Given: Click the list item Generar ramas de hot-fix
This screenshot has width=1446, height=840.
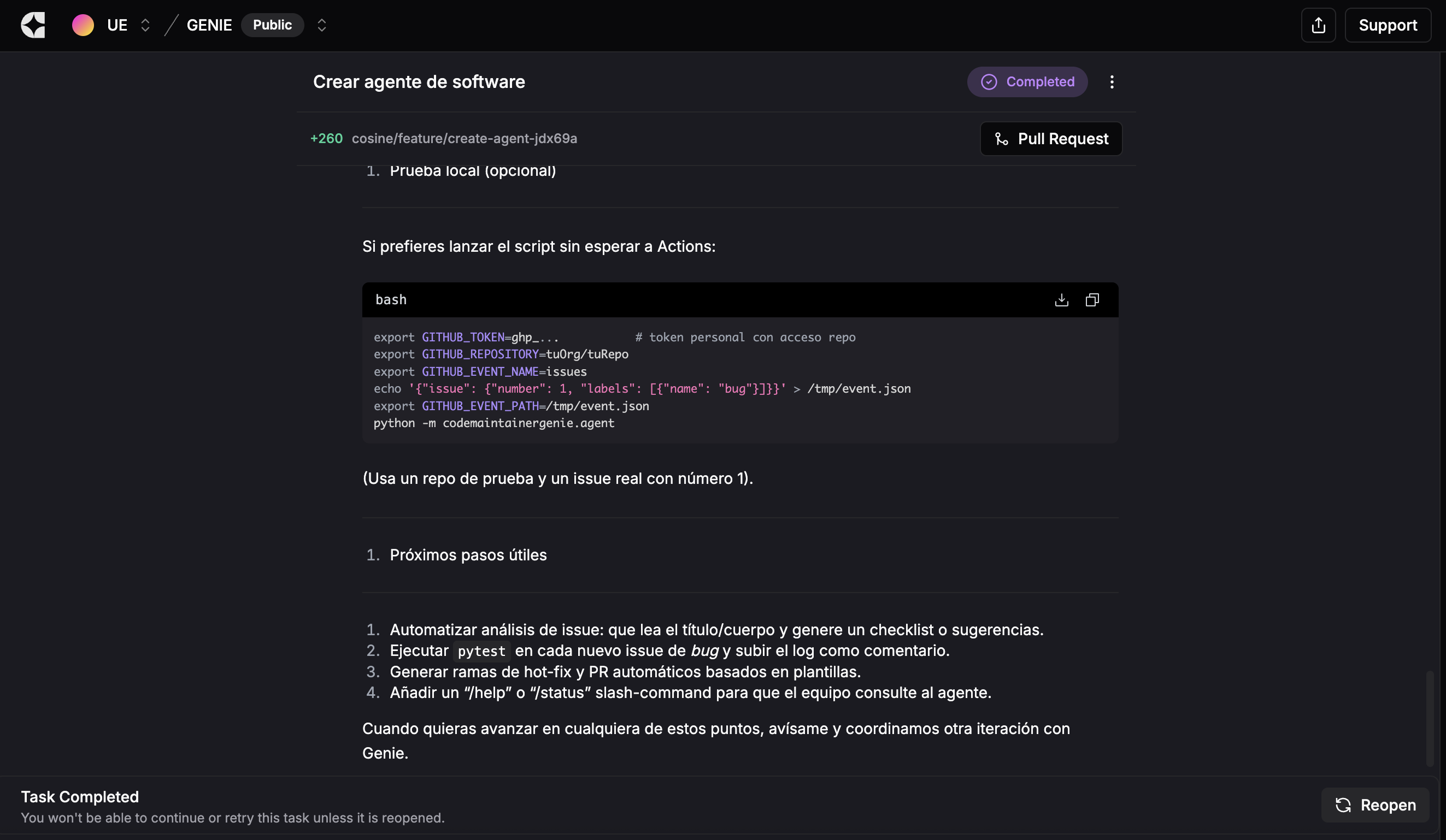Looking at the screenshot, I should click(625, 672).
